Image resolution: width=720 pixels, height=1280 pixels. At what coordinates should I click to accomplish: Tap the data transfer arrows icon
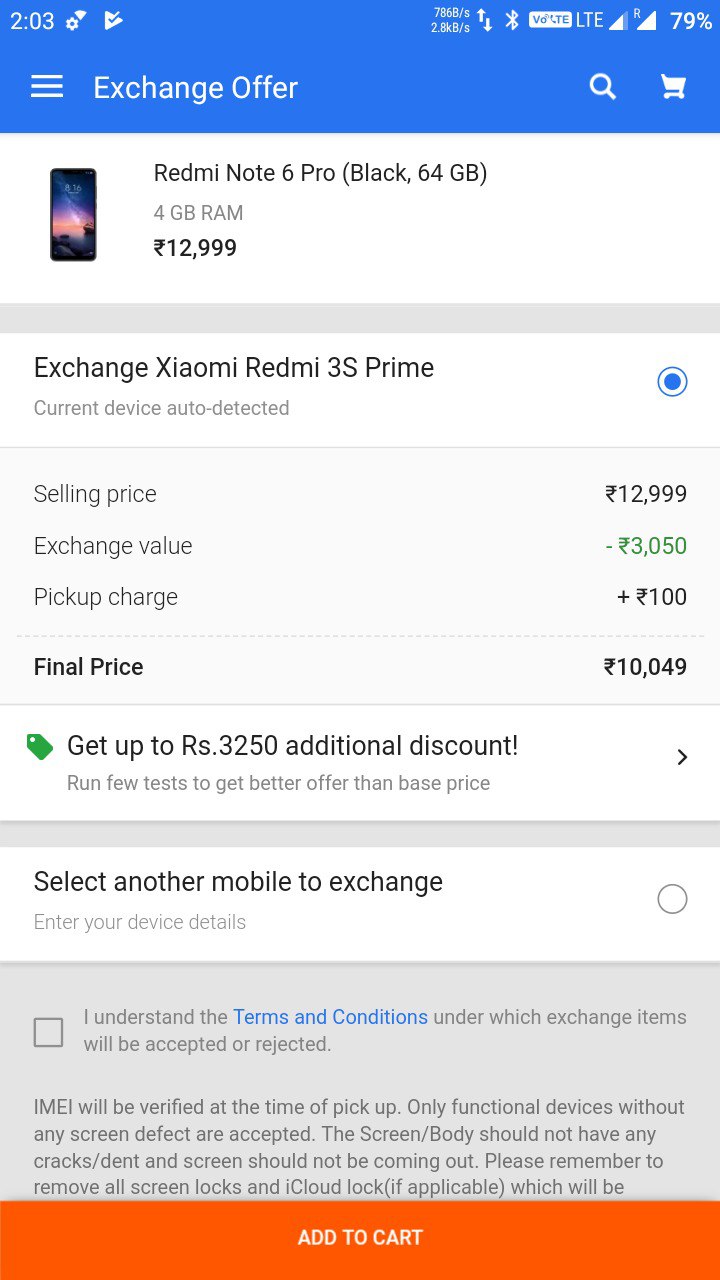pos(484,20)
